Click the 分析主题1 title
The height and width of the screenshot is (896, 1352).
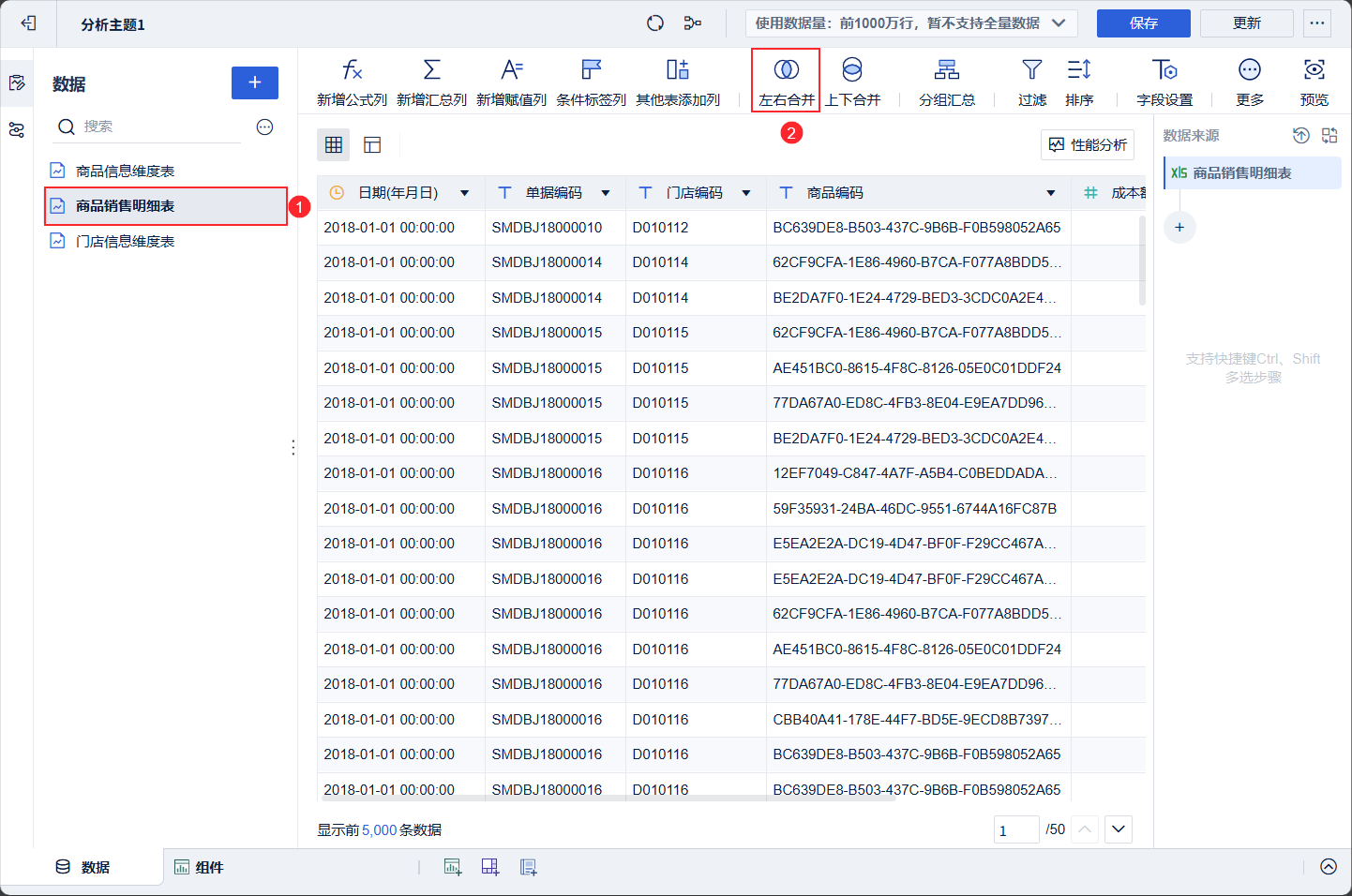[113, 24]
